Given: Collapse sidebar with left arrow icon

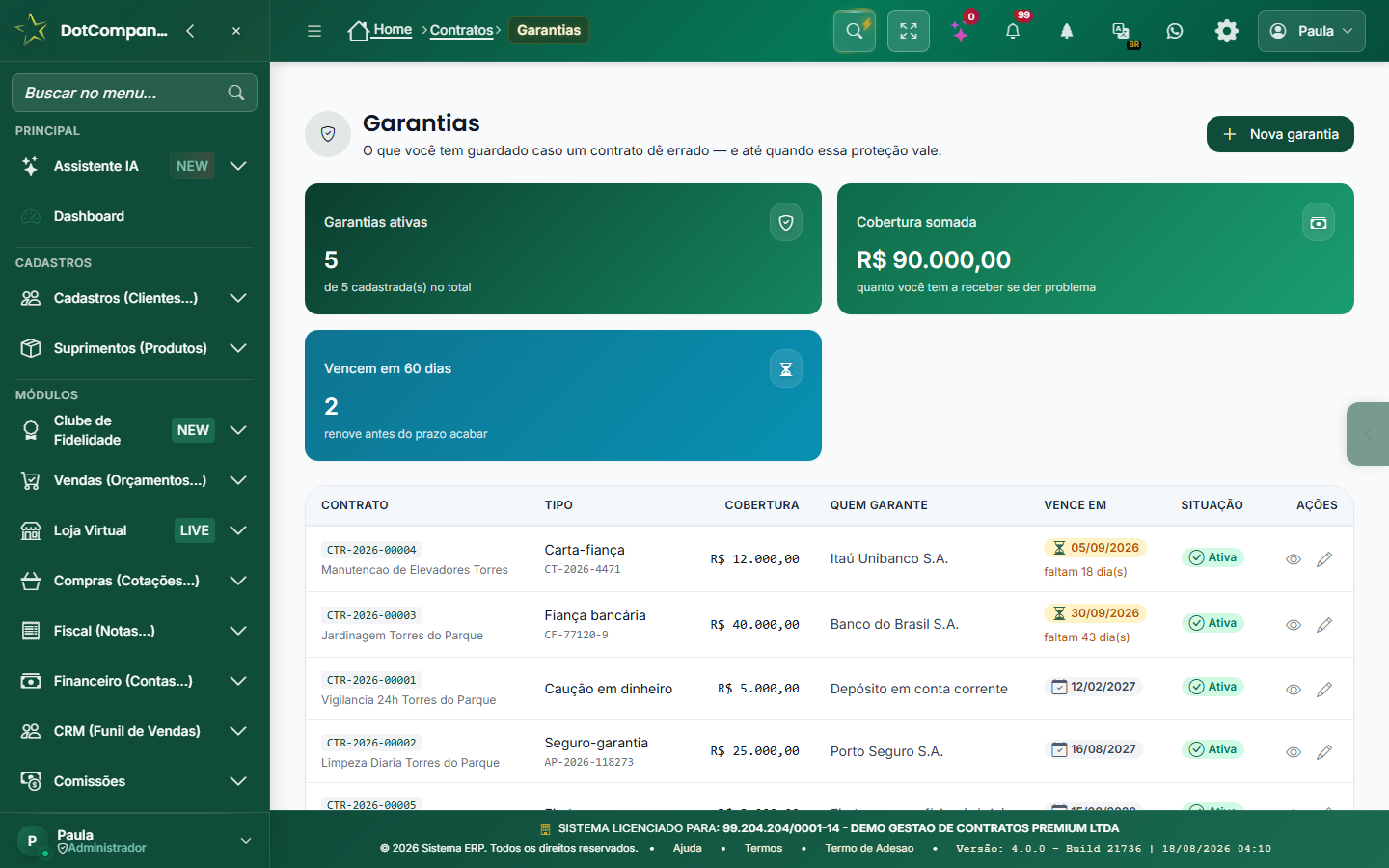Looking at the screenshot, I should tap(190, 31).
